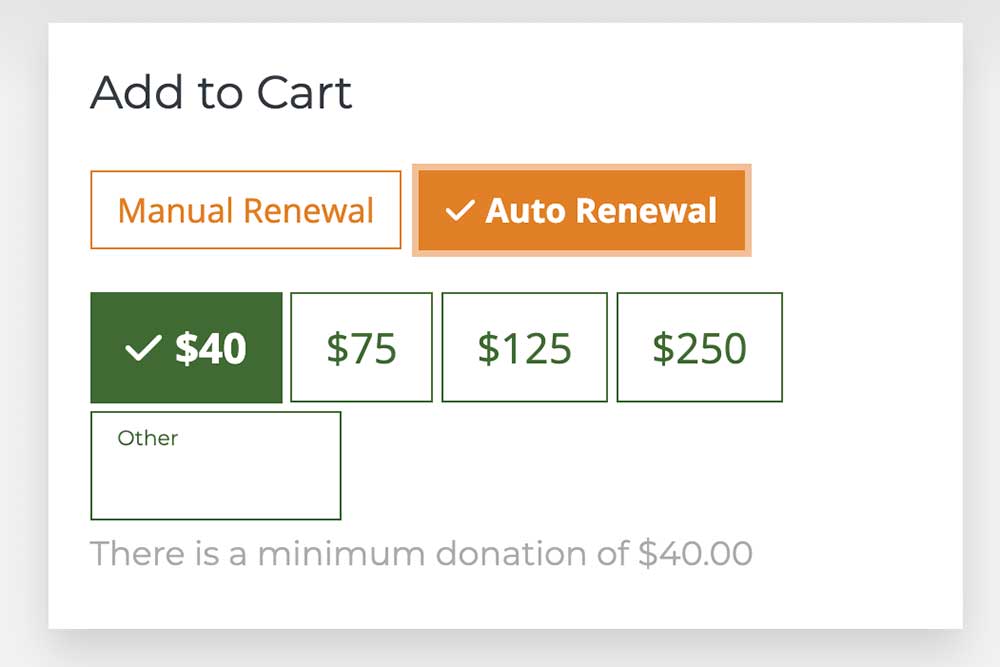The height and width of the screenshot is (667, 1000).
Task: Pick the $125 donation amount
Action: click(524, 347)
